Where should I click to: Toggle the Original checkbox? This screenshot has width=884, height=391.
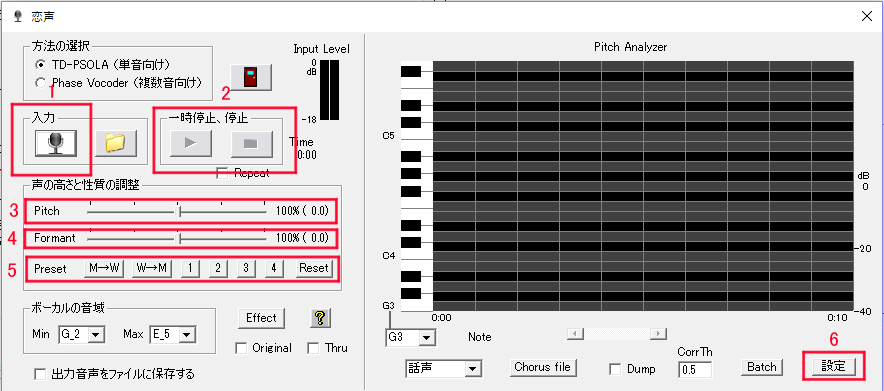(241, 348)
